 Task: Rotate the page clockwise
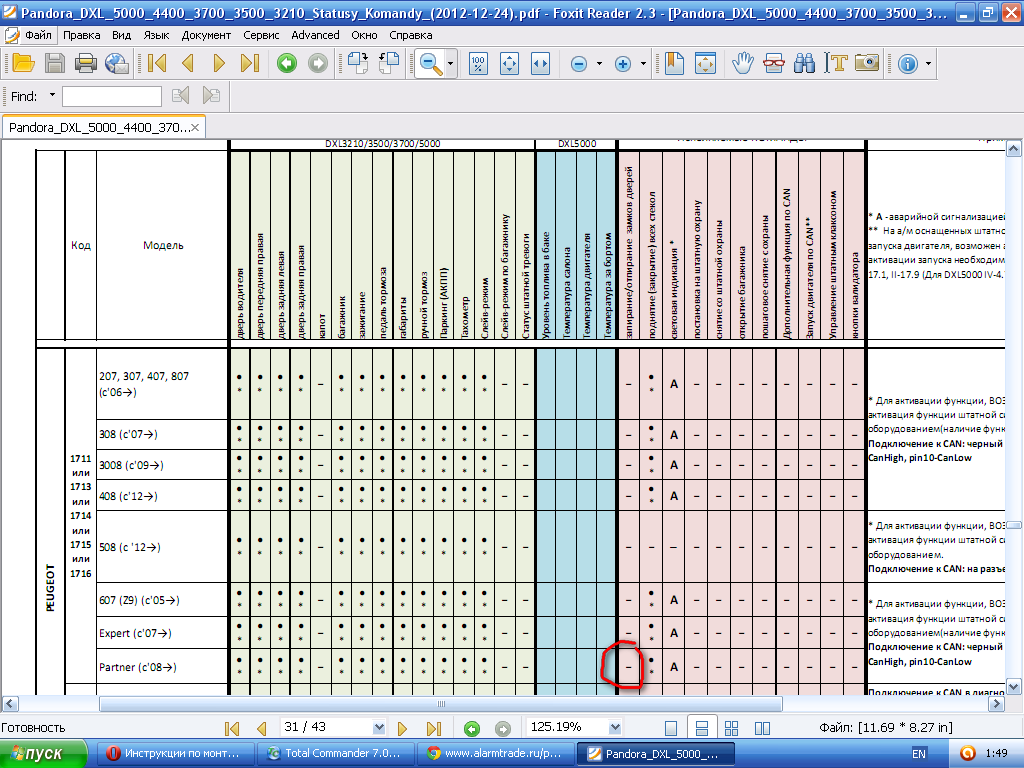point(358,63)
